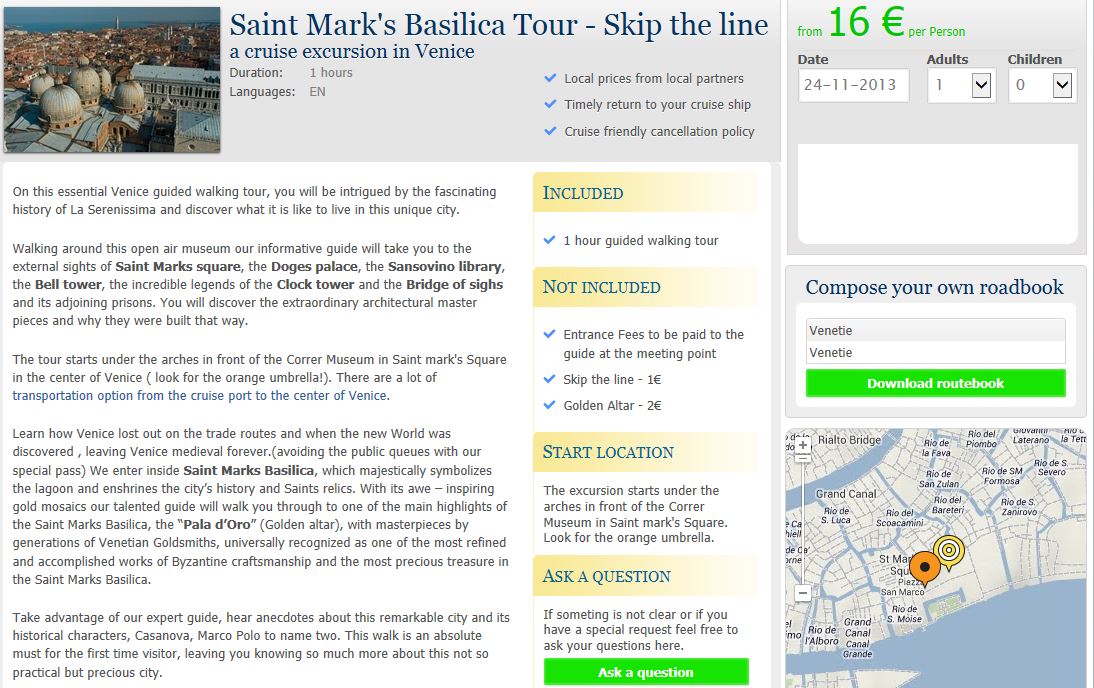This screenshot has height=688, width=1094.
Task: Click the checkmark beside 1 hour guided walking tour
Action: tap(549, 240)
